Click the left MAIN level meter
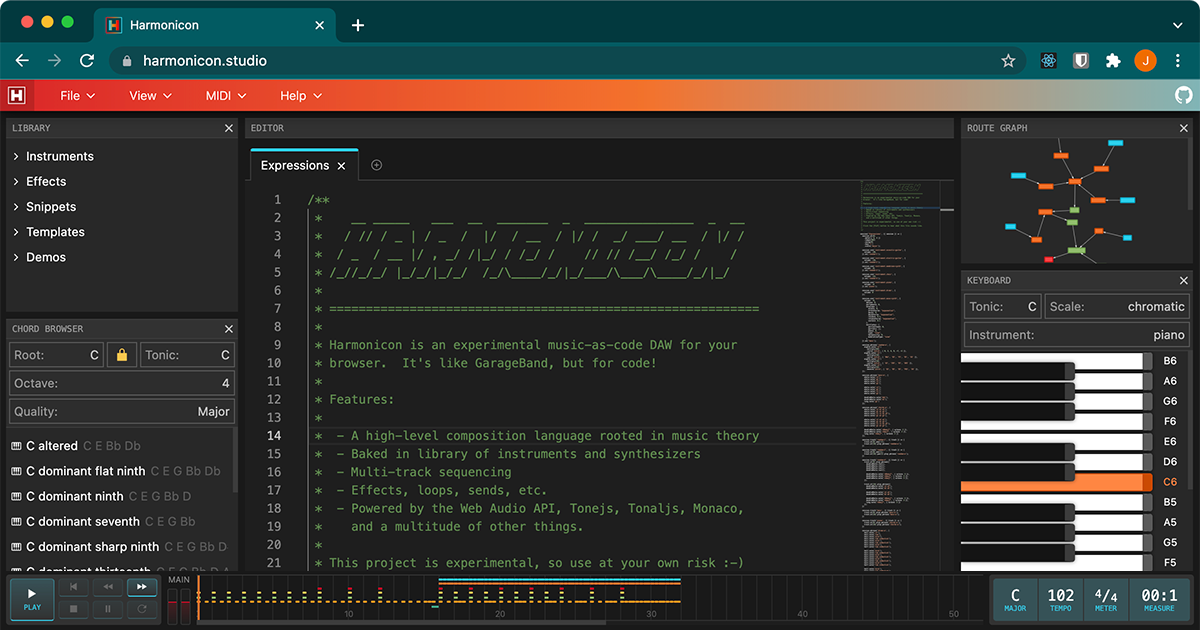The height and width of the screenshot is (630, 1200). pos(172,606)
